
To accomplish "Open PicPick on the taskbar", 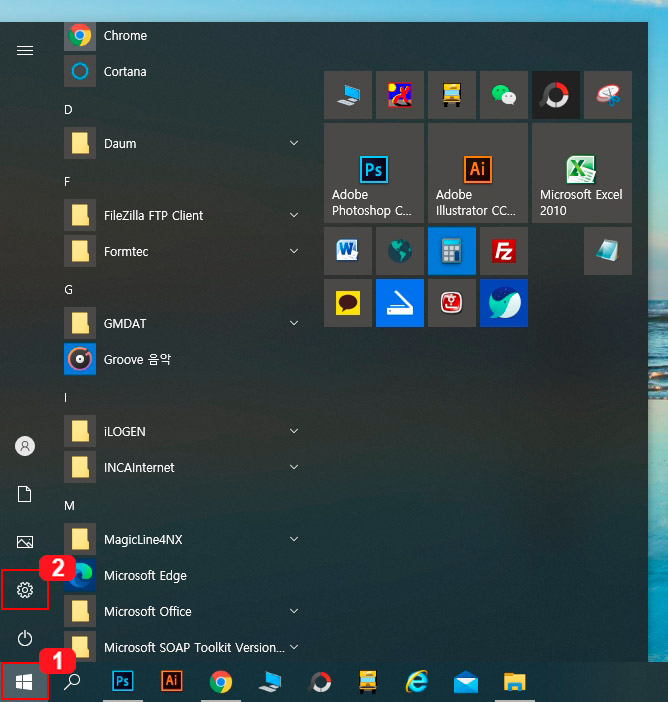I will tap(321, 682).
